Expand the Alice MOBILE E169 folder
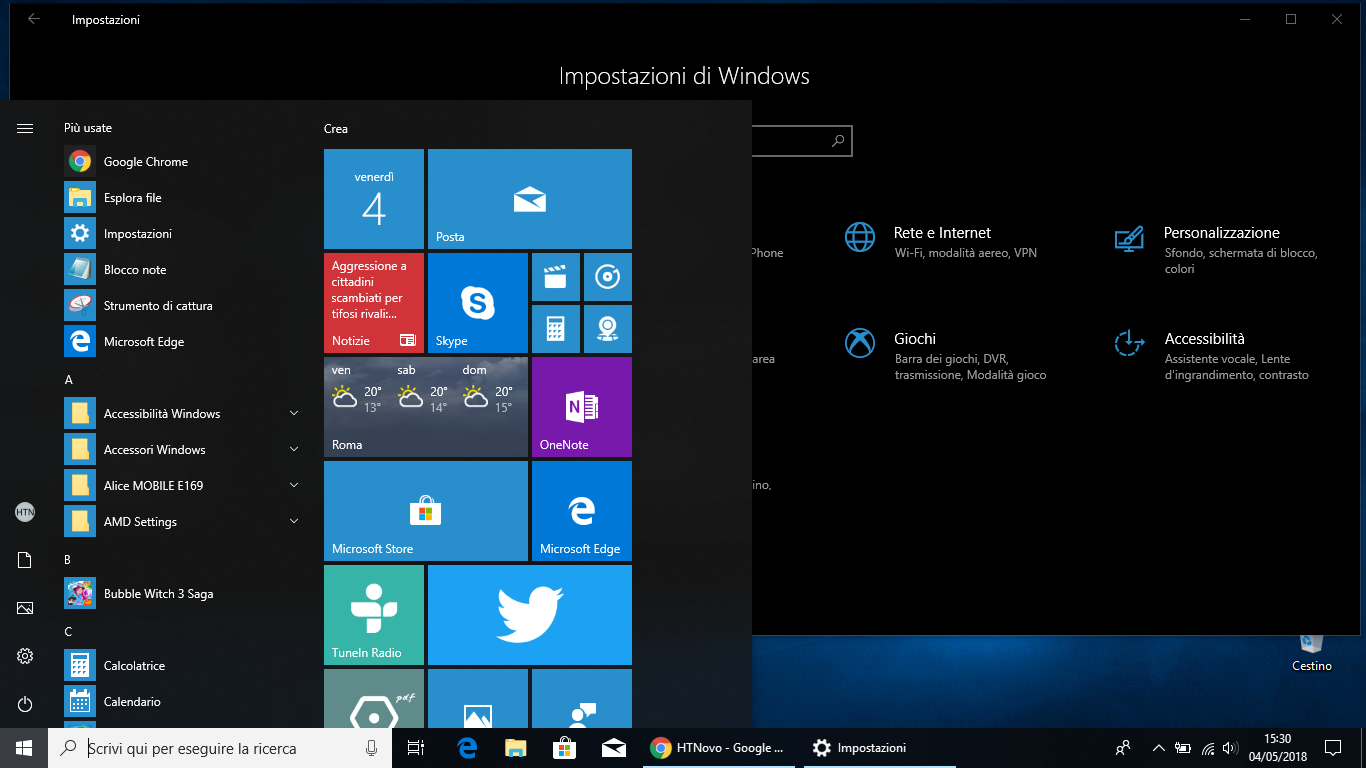The height and width of the screenshot is (768, 1366). [182, 486]
